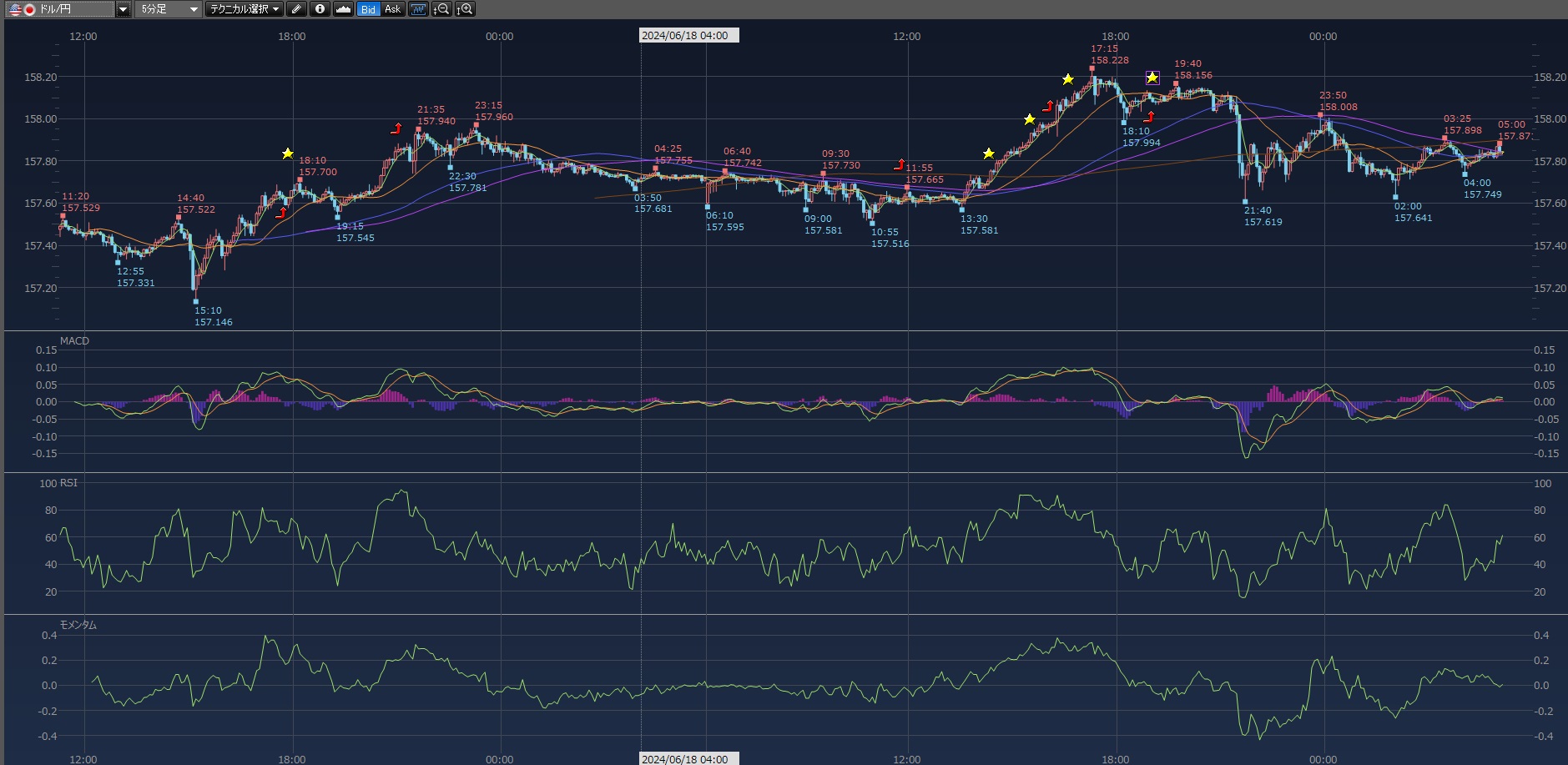Switch price display to Ask
The width and height of the screenshot is (1568, 765).
click(392, 9)
